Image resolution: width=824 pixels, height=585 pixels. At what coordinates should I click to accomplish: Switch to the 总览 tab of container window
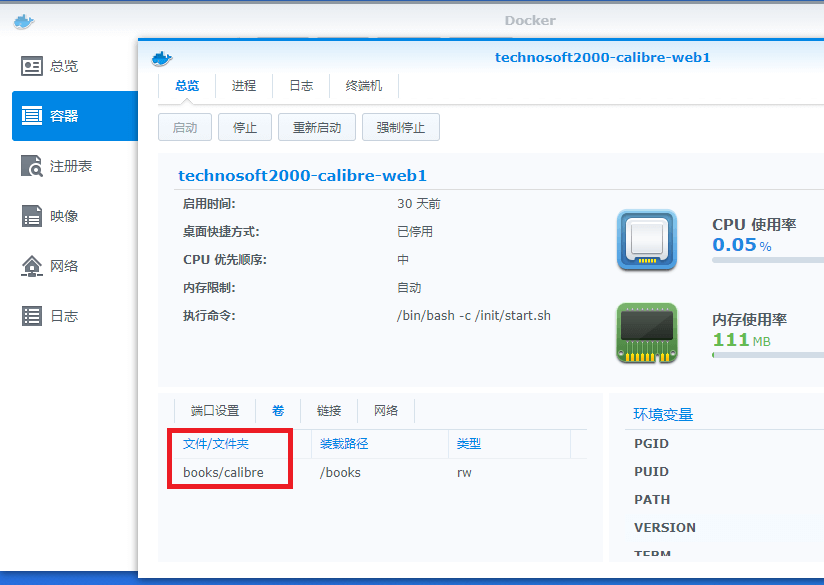pos(187,86)
